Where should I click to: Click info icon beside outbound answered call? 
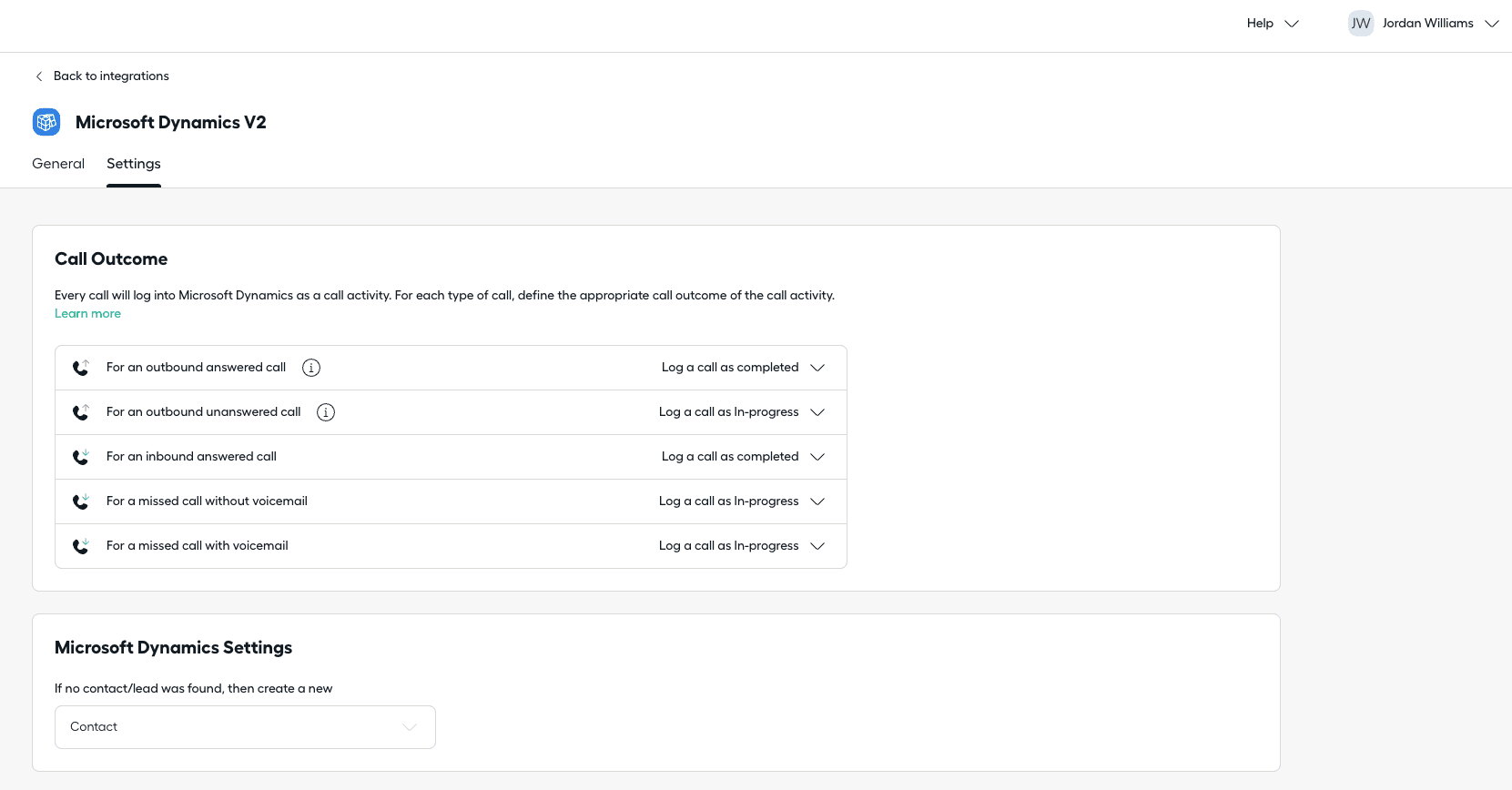tap(311, 368)
